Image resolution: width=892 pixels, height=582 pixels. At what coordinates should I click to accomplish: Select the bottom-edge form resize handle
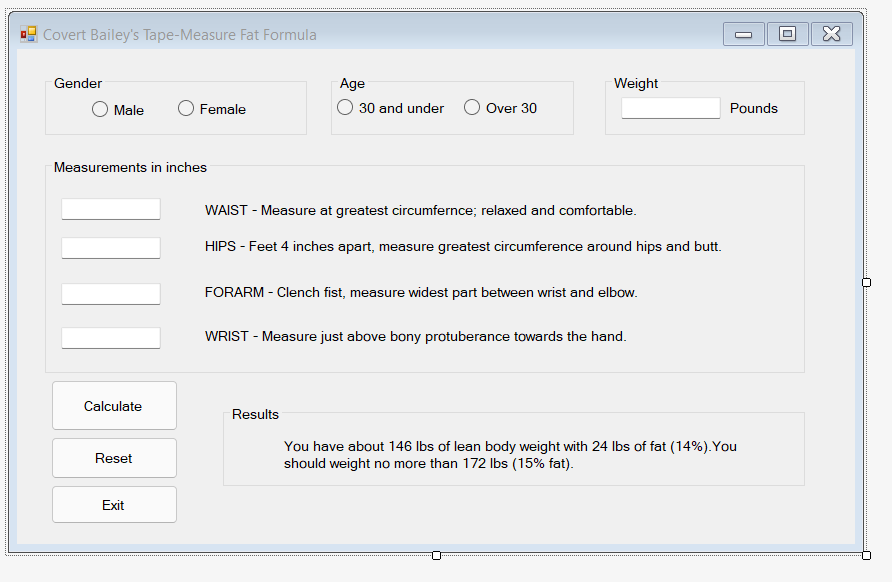[x=436, y=555]
